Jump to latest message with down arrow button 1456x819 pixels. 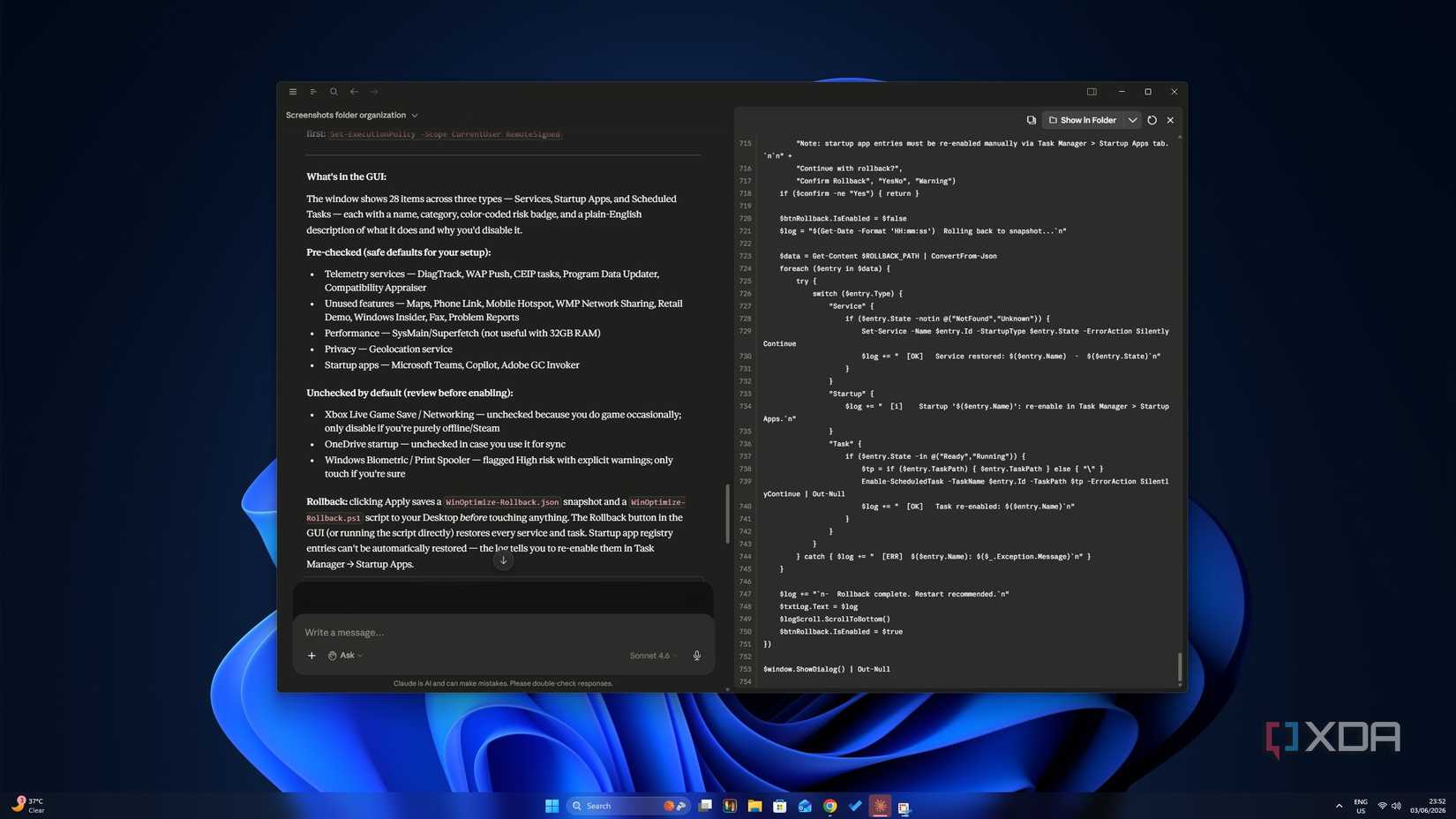(x=503, y=560)
